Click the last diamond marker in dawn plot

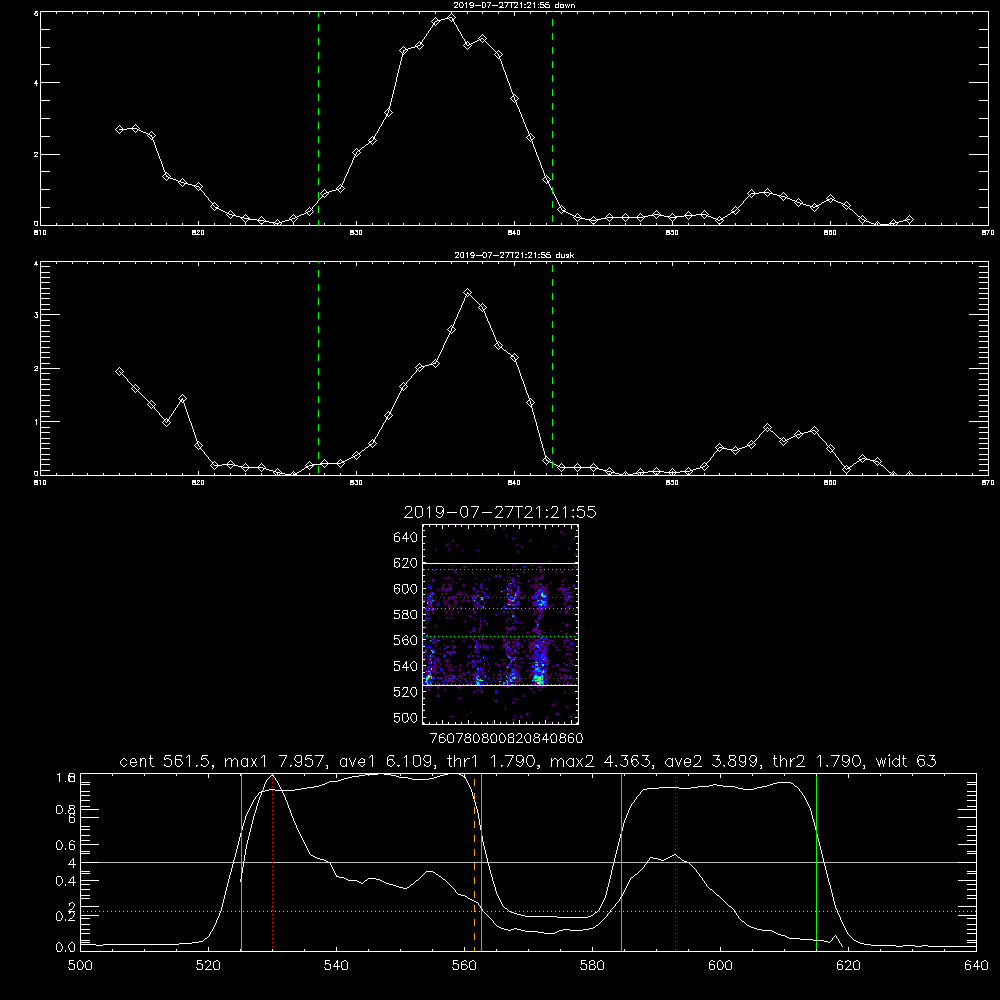click(909, 220)
